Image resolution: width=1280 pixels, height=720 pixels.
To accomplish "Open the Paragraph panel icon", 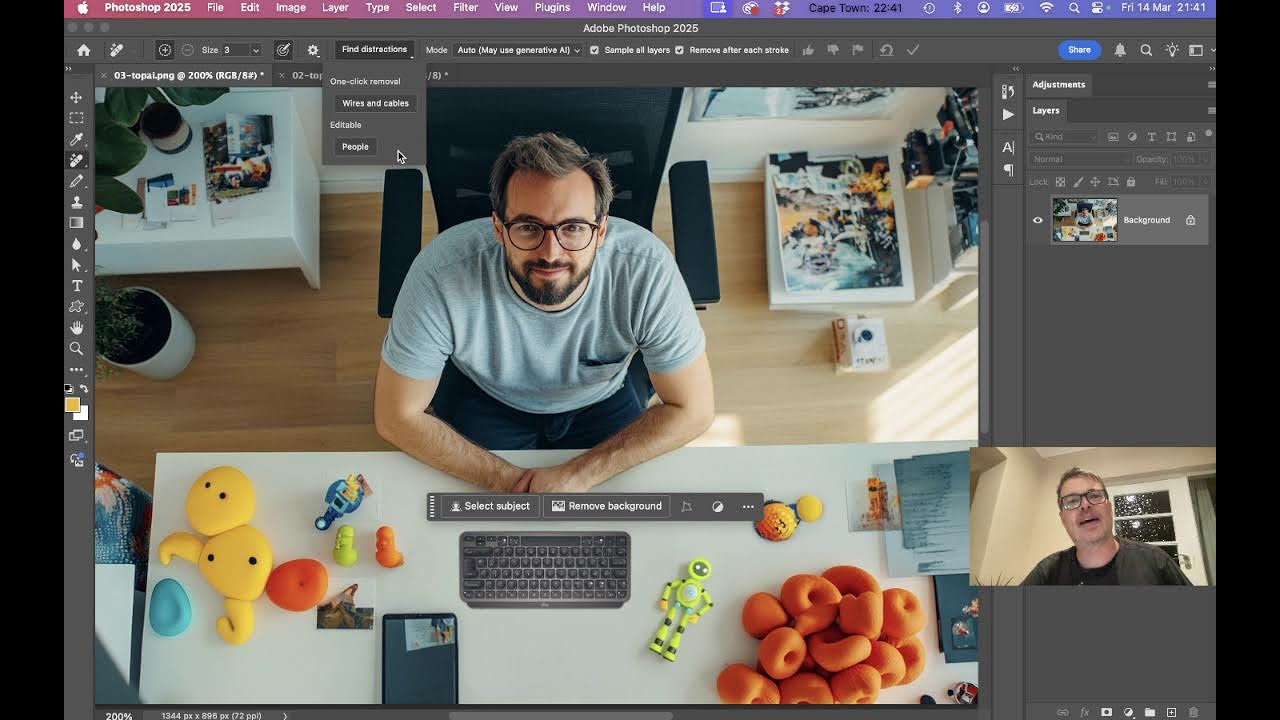I will 1008,170.
